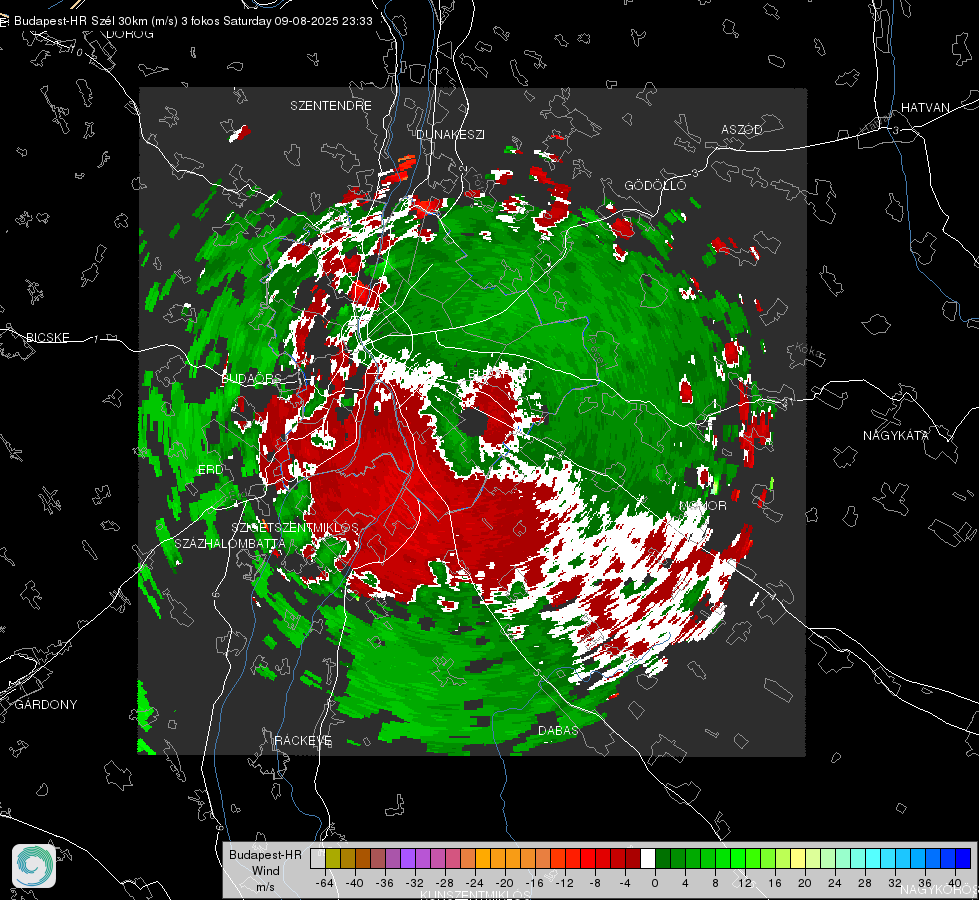Image resolution: width=979 pixels, height=900 pixels.
Task: Click the SZIGETSZENTMIKLÓS town label
Action: [x=295, y=527]
